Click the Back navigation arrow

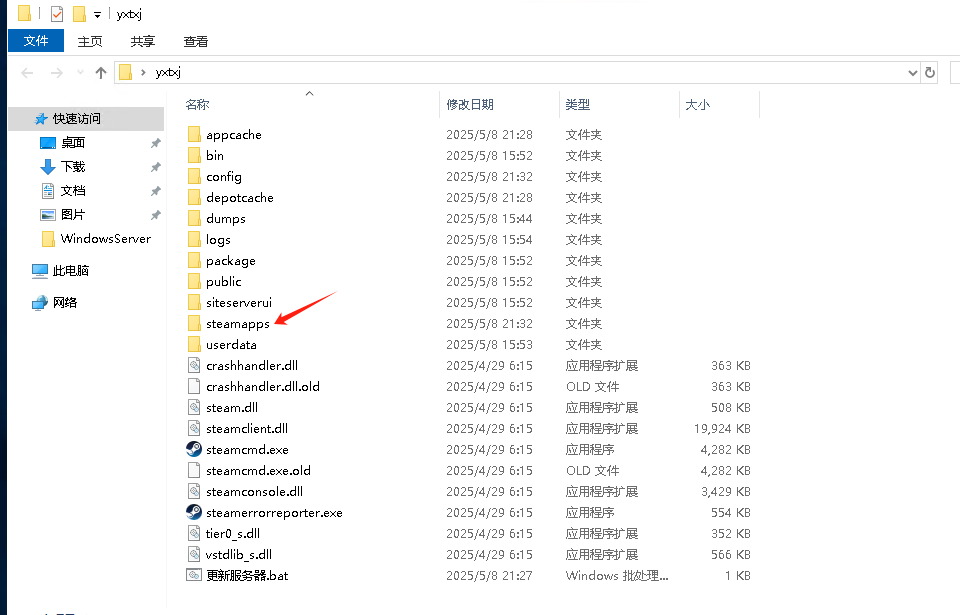(27, 73)
